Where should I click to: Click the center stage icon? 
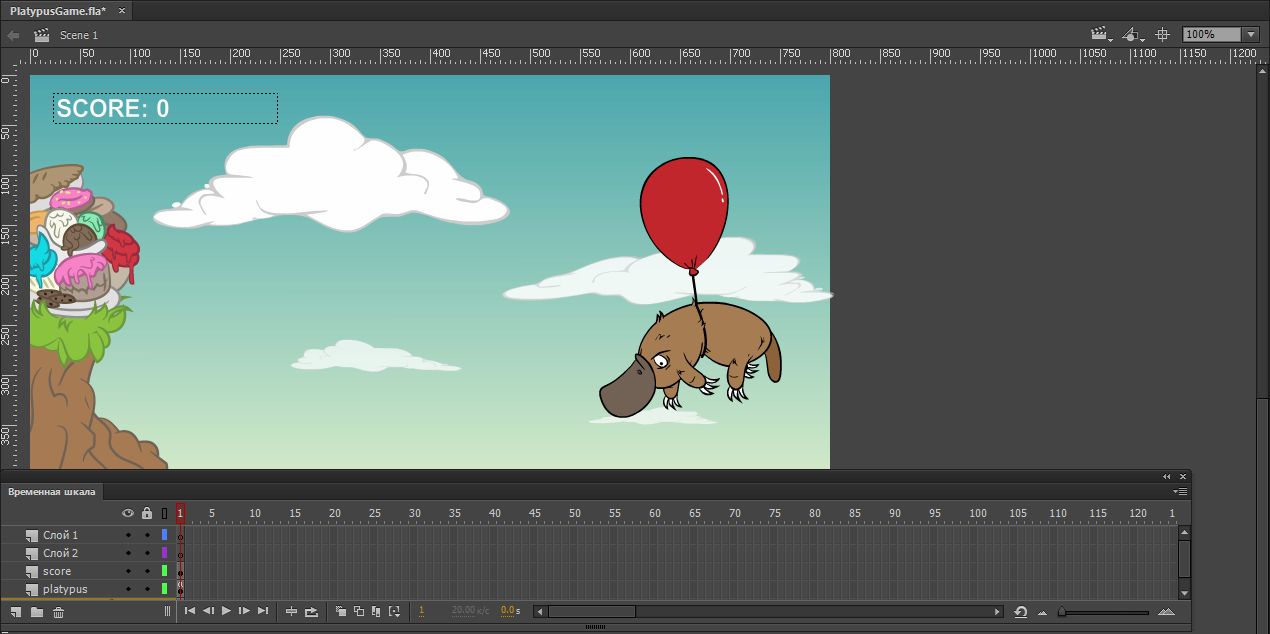tap(1162, 34)
